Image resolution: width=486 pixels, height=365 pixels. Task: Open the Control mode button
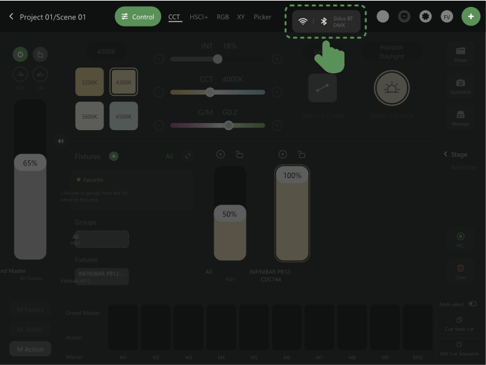tap(138, 17)
